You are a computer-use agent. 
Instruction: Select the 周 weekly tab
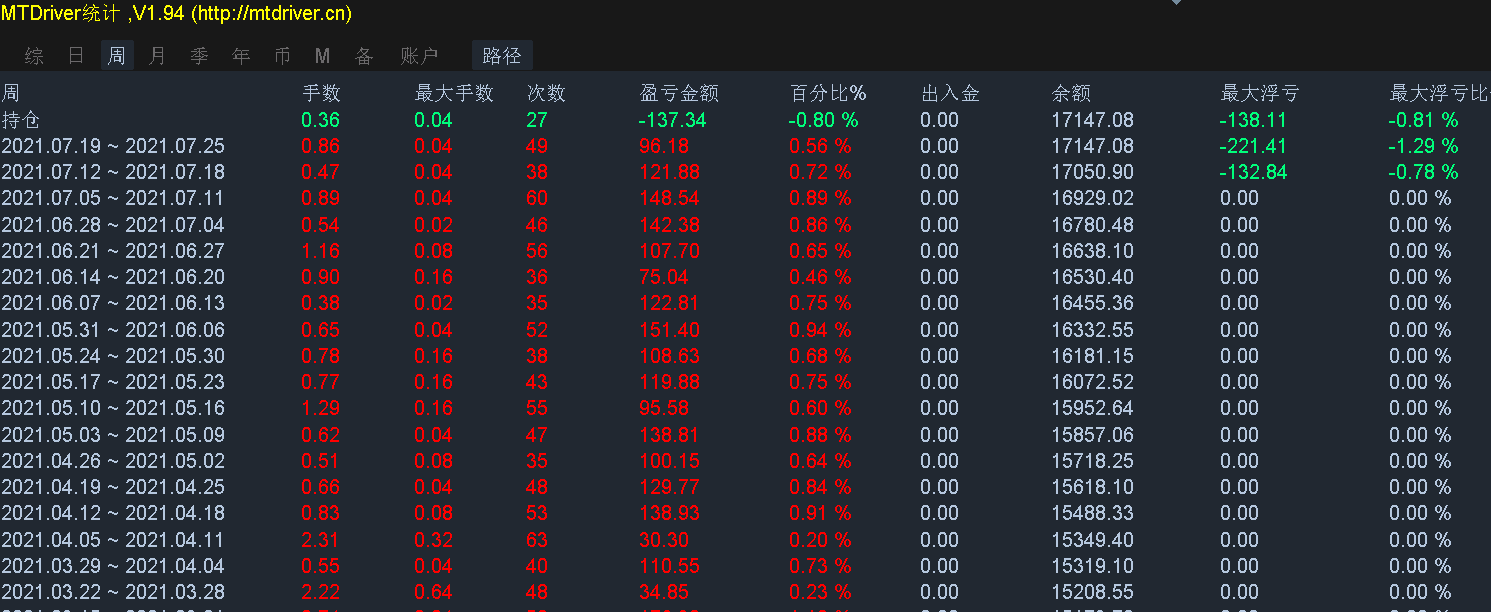click(117, 56)
